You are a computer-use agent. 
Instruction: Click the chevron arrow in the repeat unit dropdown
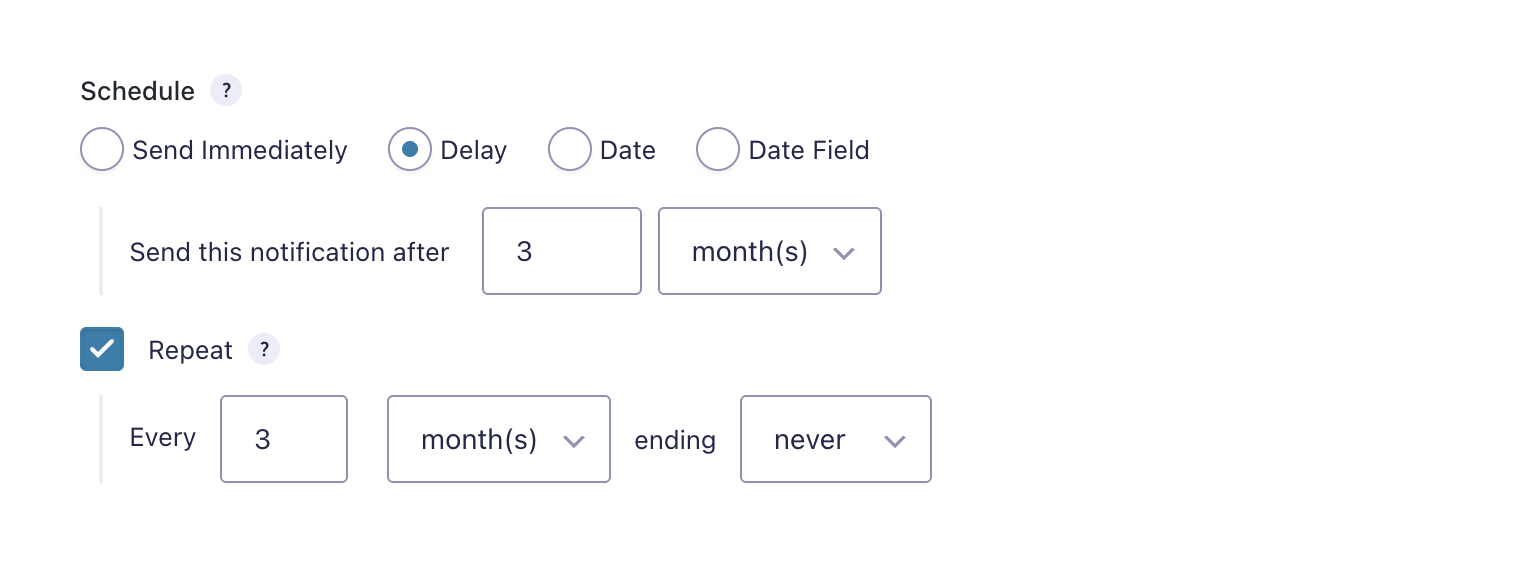click(573, 441)
